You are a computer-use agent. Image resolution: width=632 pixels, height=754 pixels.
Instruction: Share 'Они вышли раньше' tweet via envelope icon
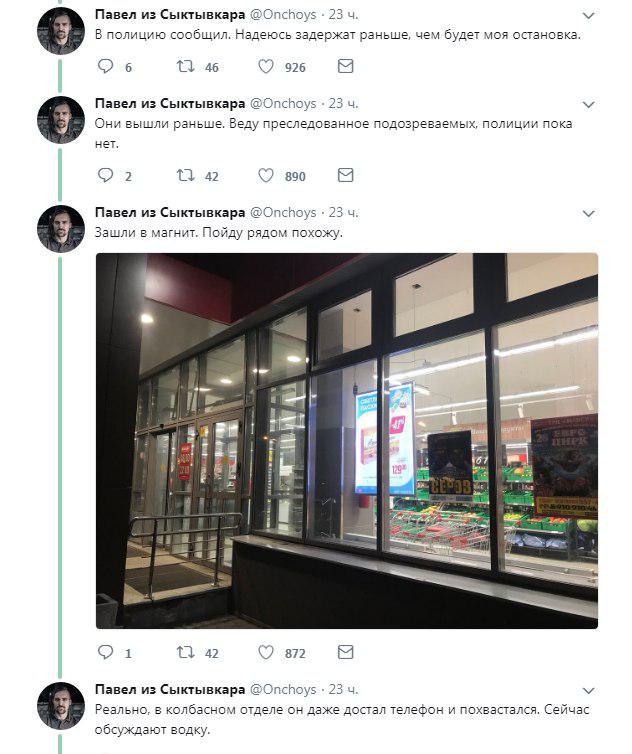tap(345, 176)
